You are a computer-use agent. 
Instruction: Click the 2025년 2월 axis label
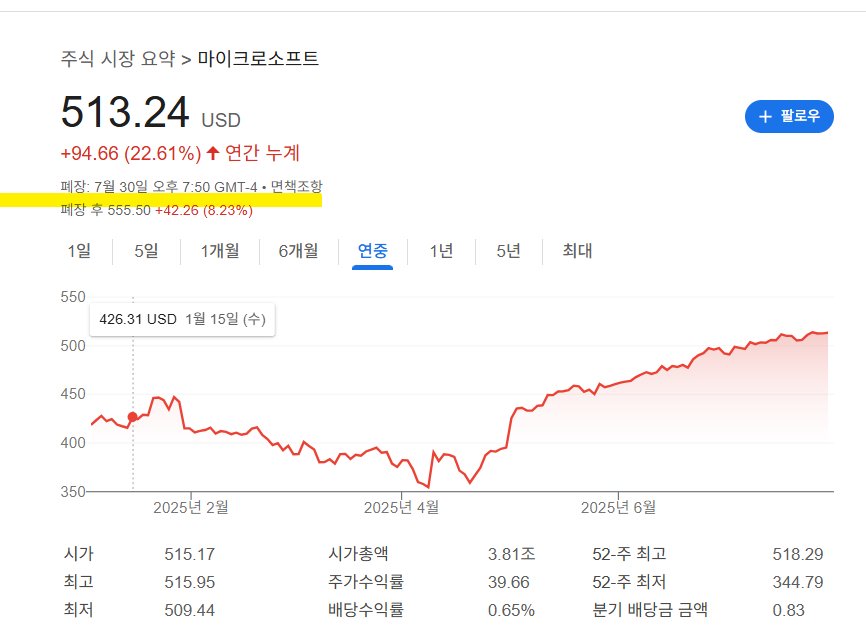pyautogui.click(x=191, y=508)
